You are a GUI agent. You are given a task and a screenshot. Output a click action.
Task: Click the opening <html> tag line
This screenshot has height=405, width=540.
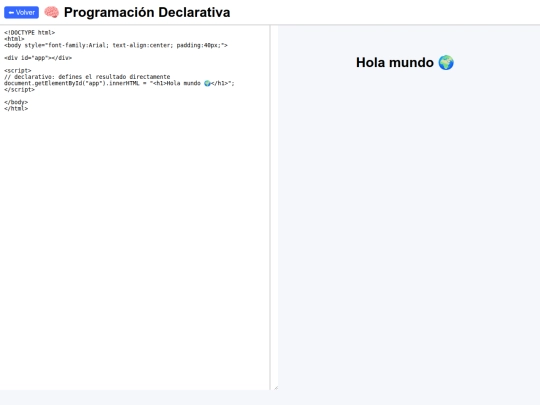click(14, 39)
